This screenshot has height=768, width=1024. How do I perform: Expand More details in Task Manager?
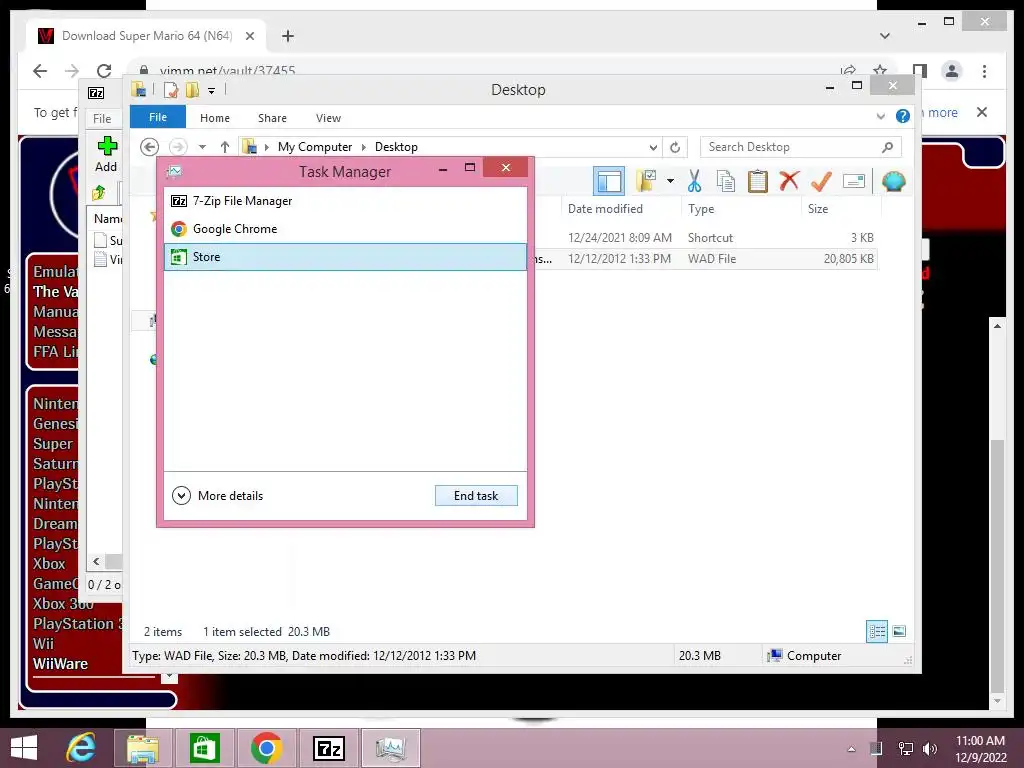(217, 496)
